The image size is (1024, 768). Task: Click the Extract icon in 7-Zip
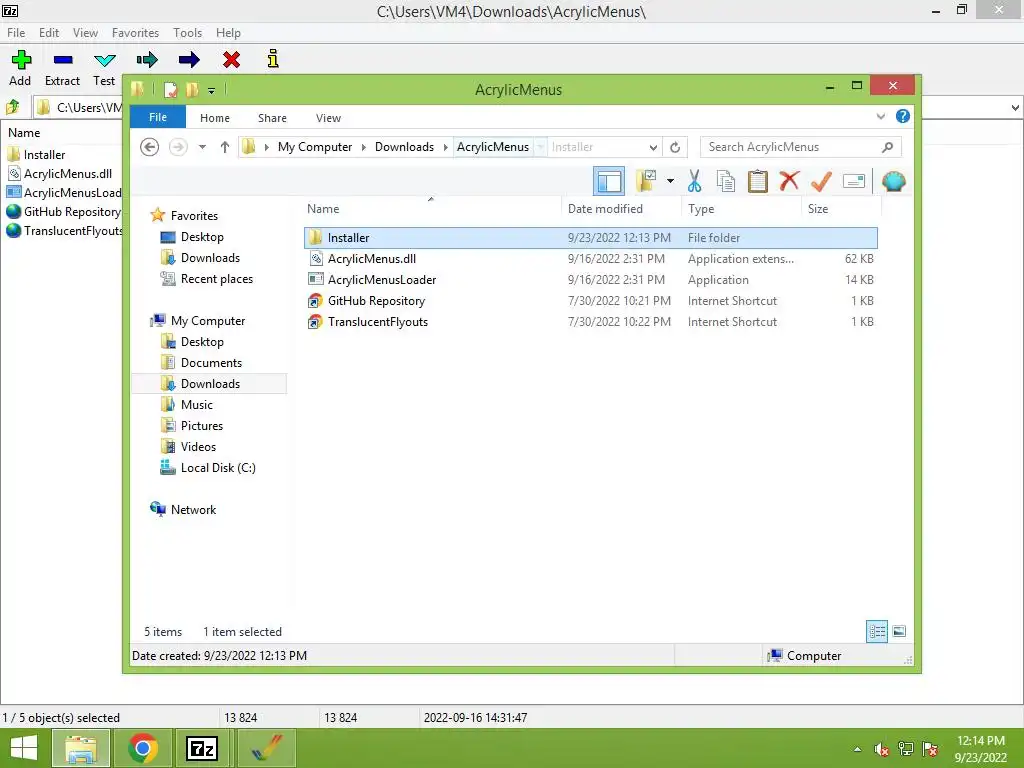coord(63,60)
